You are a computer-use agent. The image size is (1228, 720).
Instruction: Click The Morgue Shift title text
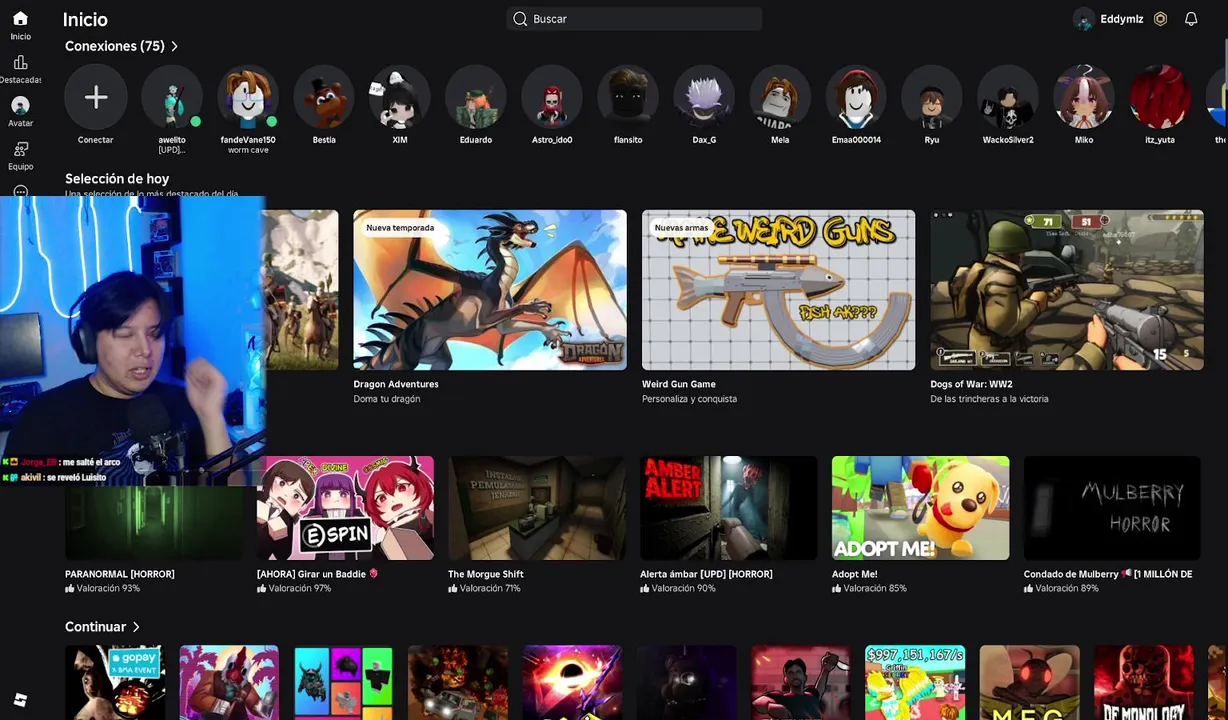pos(486,574)
